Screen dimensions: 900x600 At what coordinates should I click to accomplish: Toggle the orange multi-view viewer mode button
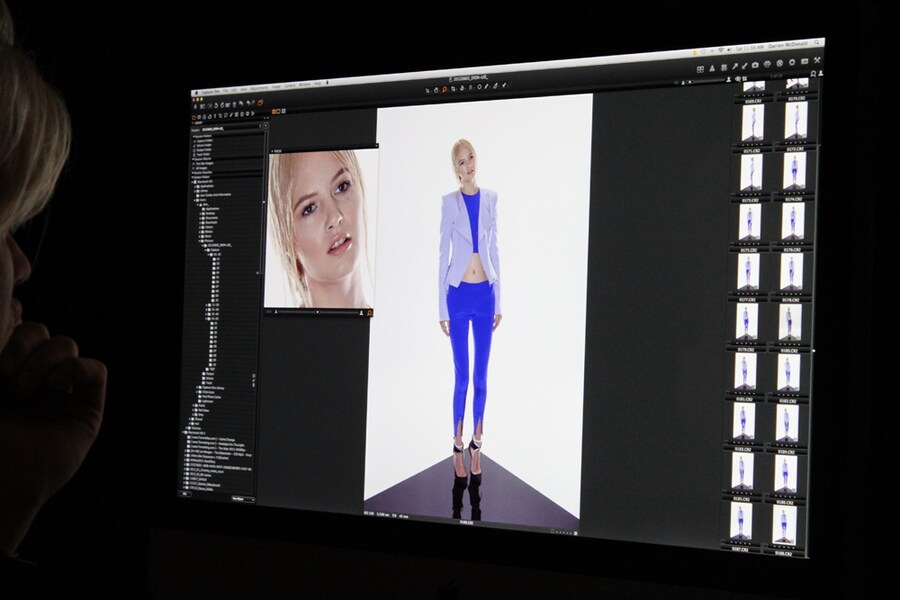274,112
